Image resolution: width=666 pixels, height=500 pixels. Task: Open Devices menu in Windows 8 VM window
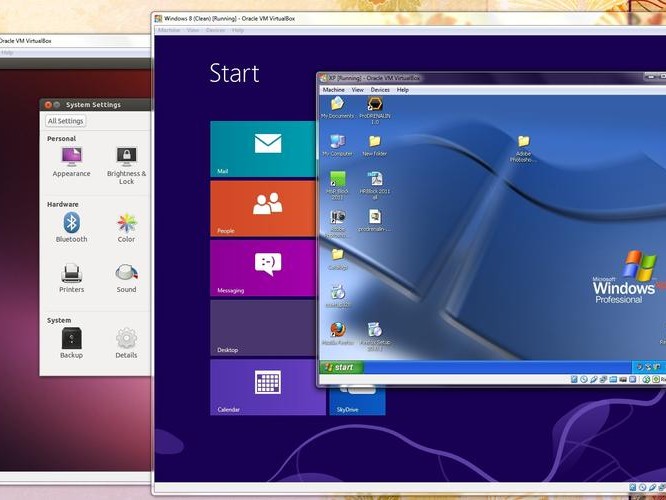coord(215,30)
